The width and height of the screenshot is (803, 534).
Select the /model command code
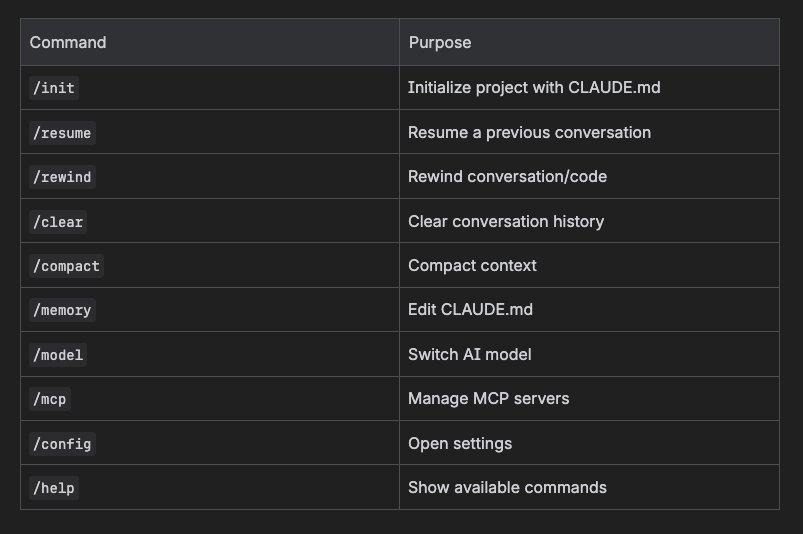pos(58,355)
